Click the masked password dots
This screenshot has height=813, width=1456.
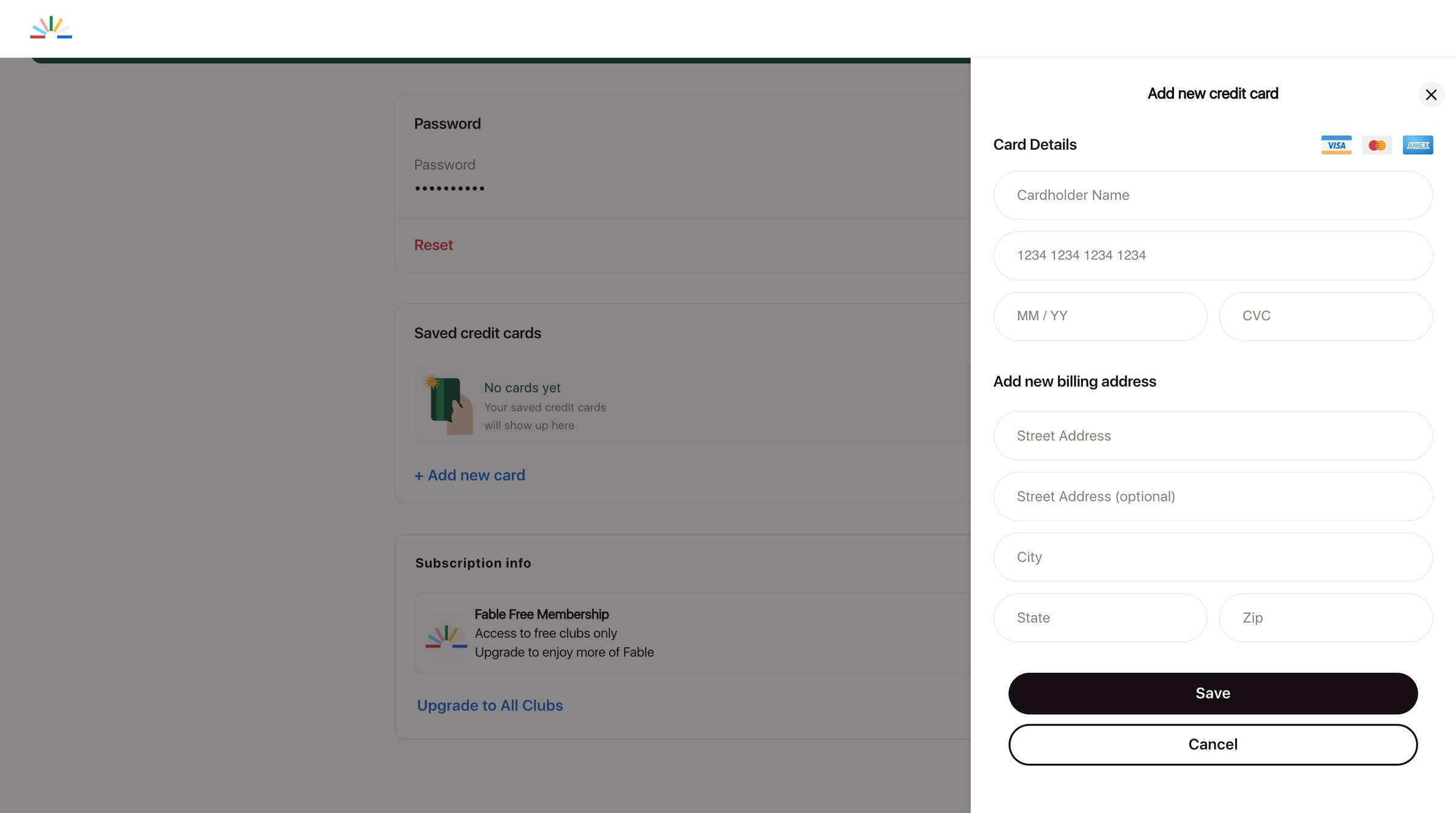click(x=450, y=189)
